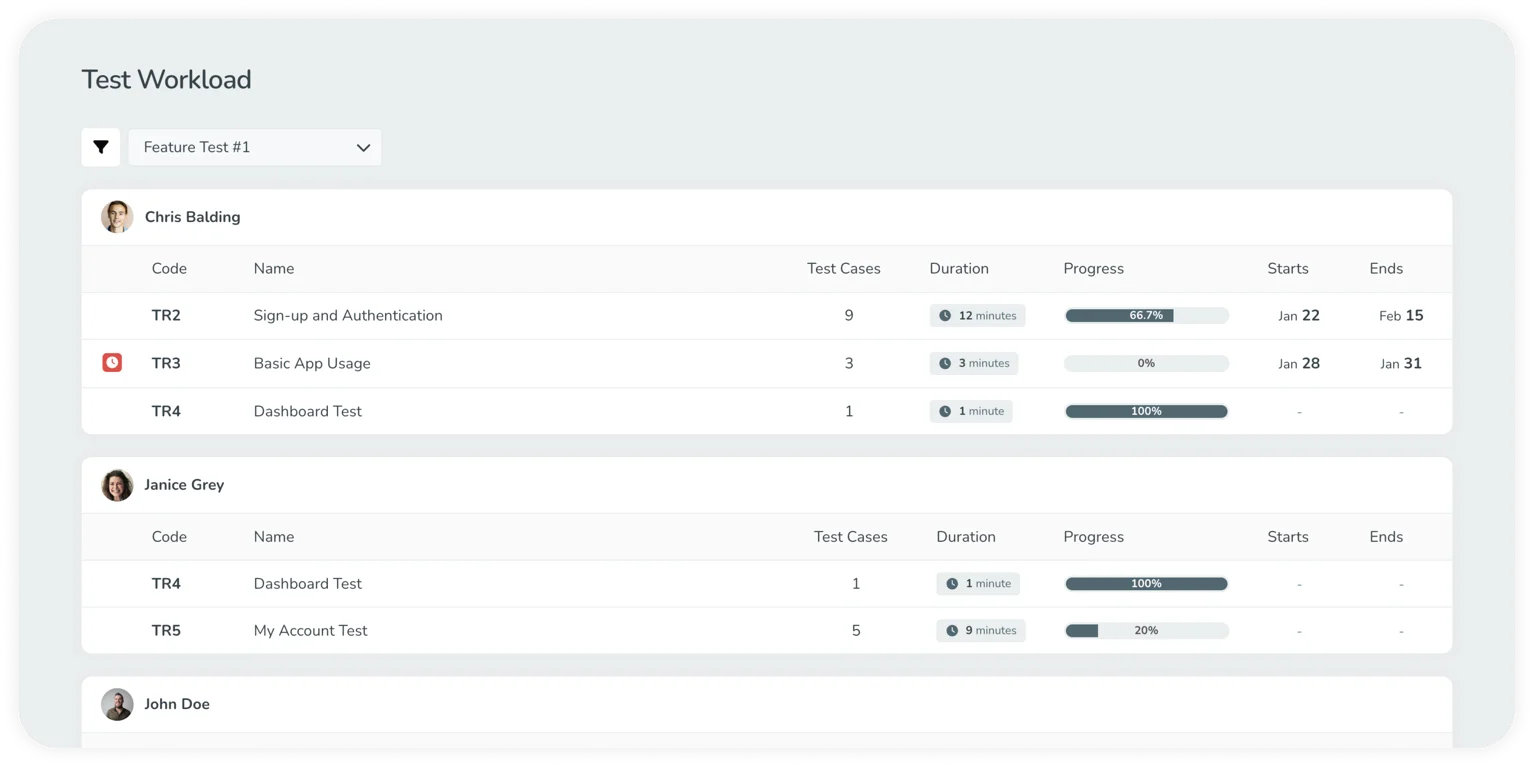Click Janice Grey's profile avatar

click(117, 485)
